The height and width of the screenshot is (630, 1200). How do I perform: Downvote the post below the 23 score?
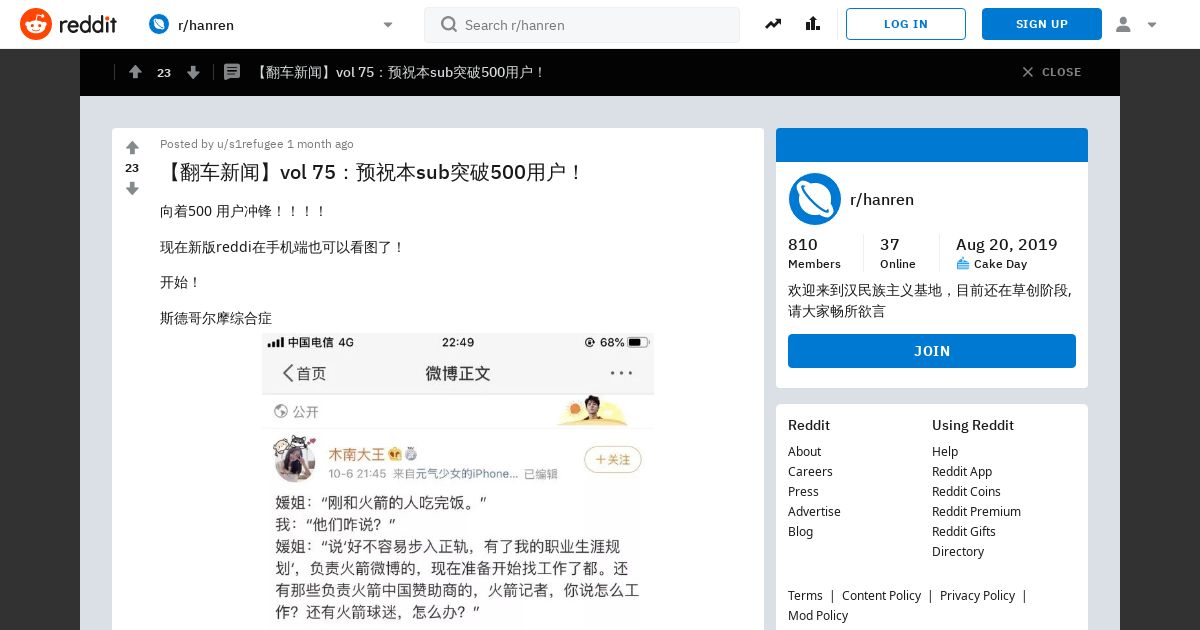(x=132, y=188)
